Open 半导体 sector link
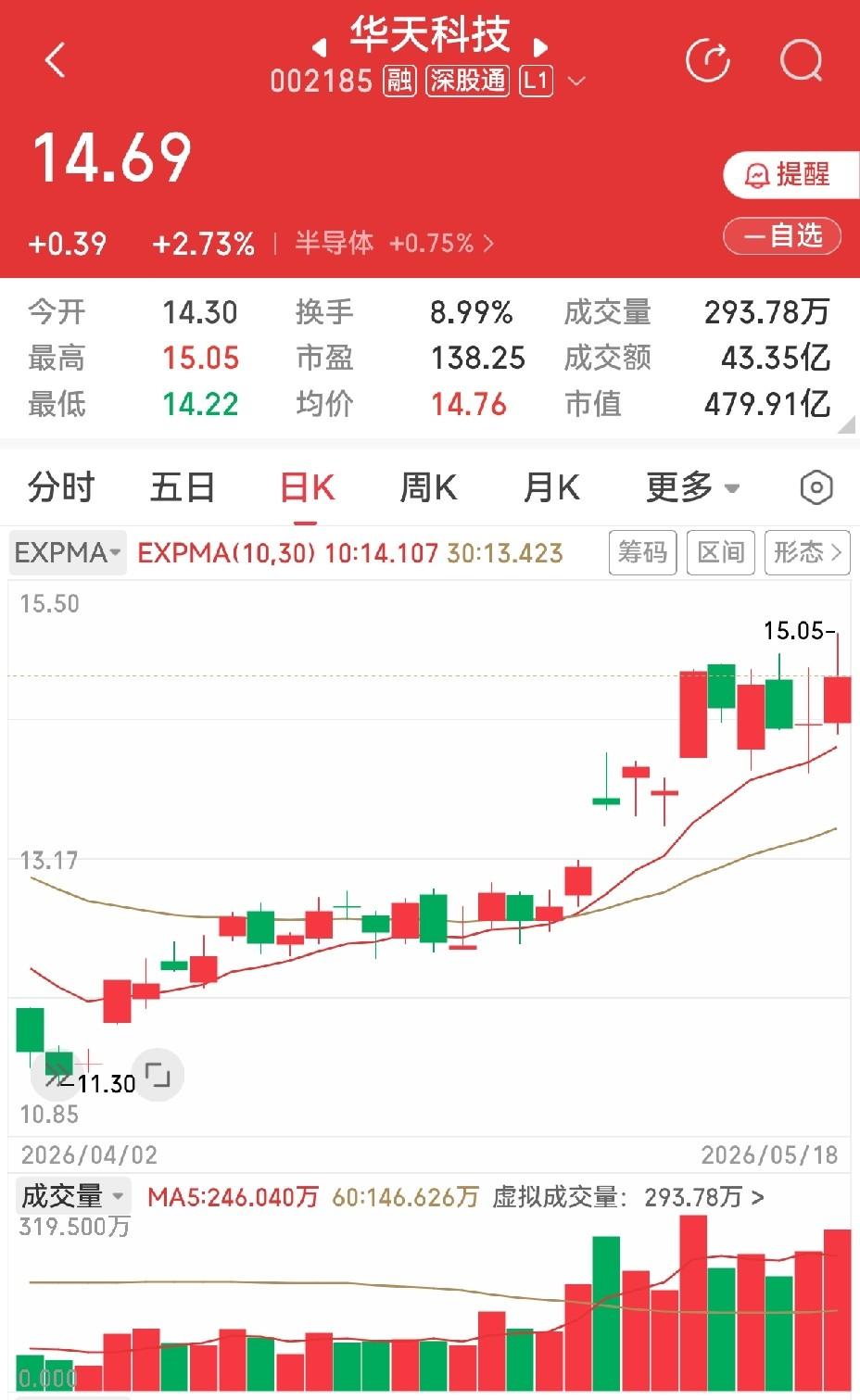The image size is (860, 1400). click(395, 244)
